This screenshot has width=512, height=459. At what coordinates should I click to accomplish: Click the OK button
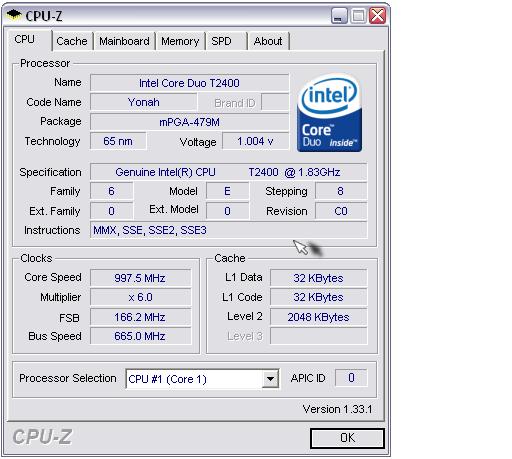pos(347,438)
